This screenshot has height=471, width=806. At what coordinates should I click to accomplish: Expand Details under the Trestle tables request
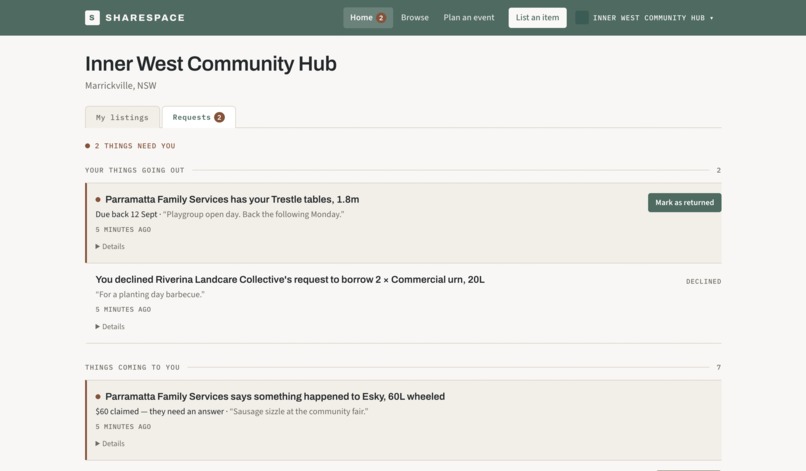(x=110, y=246)
